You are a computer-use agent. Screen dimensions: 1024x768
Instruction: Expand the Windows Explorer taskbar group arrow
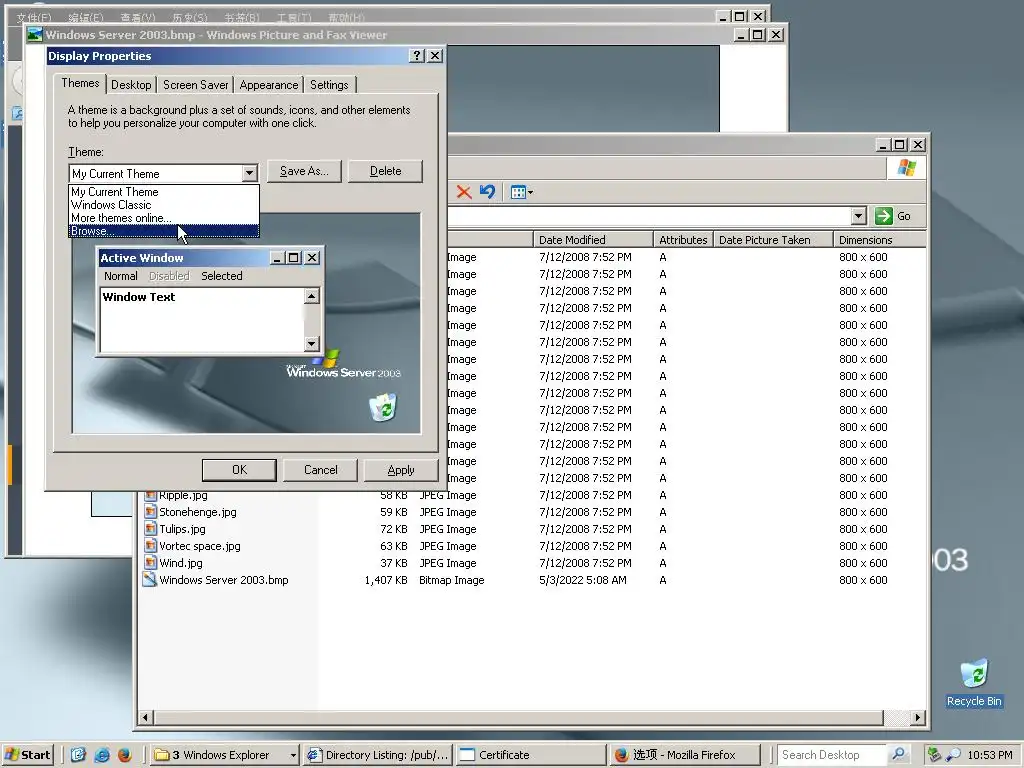[293, 755]
